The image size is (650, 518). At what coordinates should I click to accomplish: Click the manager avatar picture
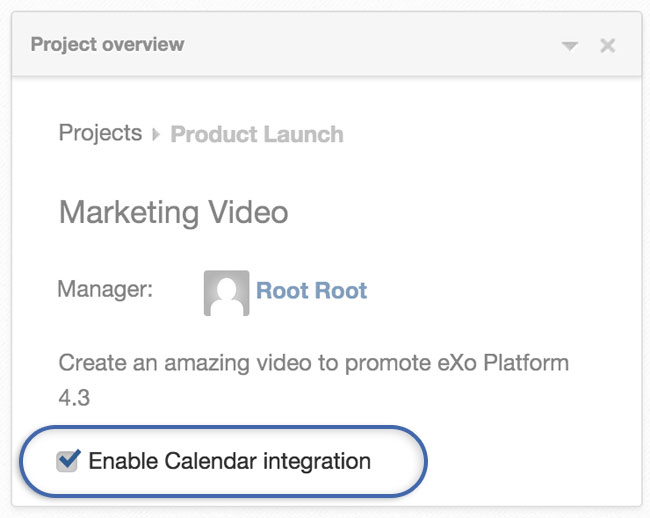[x=226, y=293]
